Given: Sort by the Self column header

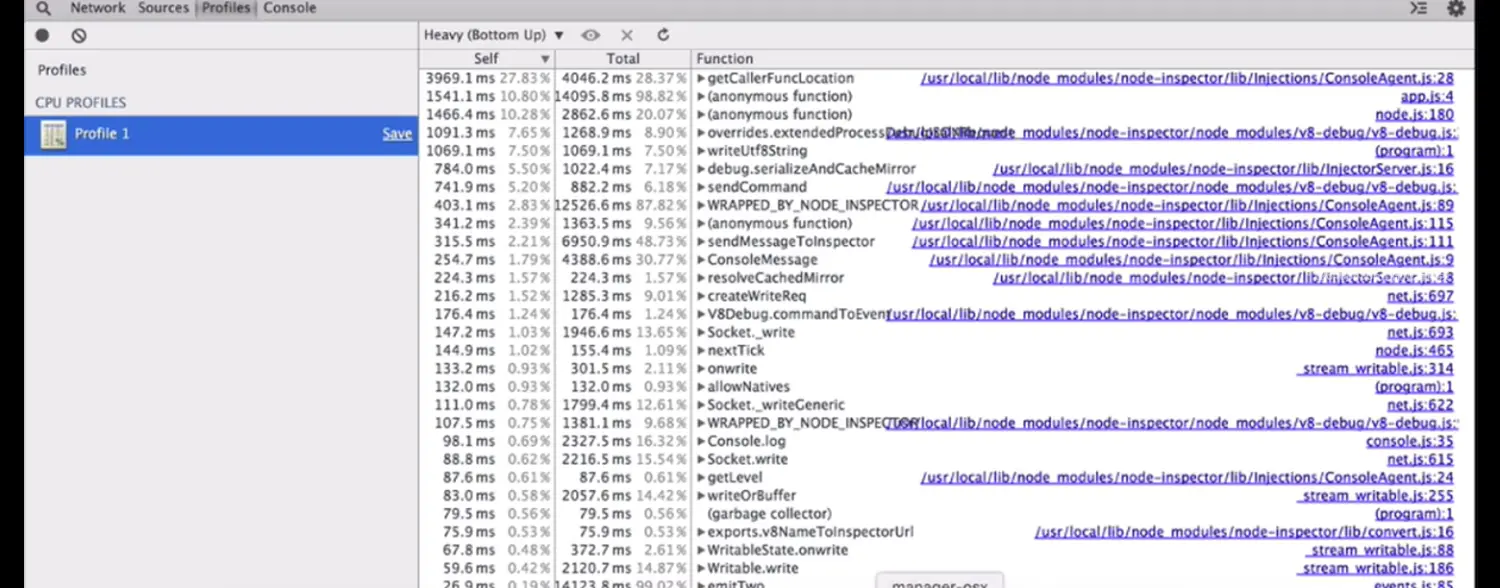Looking at the screenshot, I should pyautogui.click(x=487, y=59).
